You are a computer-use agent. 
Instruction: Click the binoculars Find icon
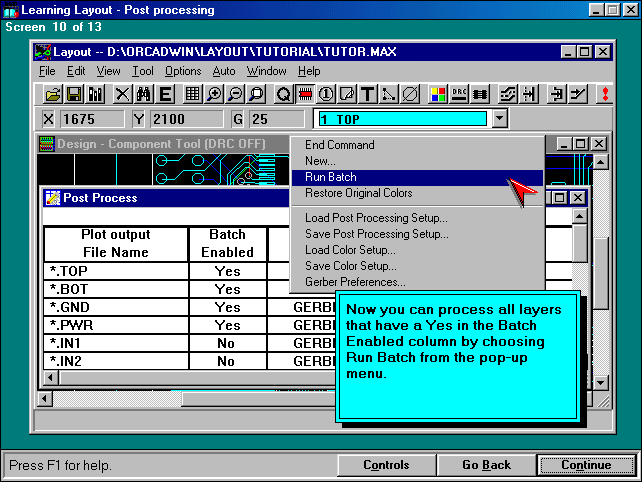coord(143,95)
